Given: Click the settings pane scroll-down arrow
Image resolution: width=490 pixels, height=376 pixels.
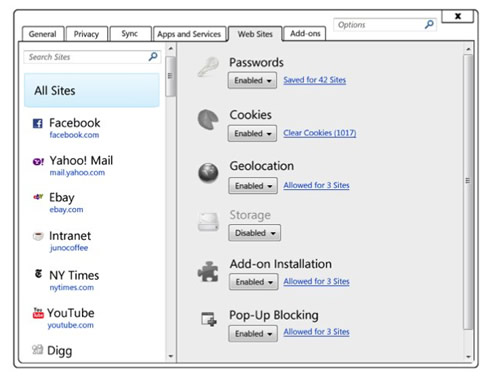Looking at the screenshot, I should pos(468,356).
